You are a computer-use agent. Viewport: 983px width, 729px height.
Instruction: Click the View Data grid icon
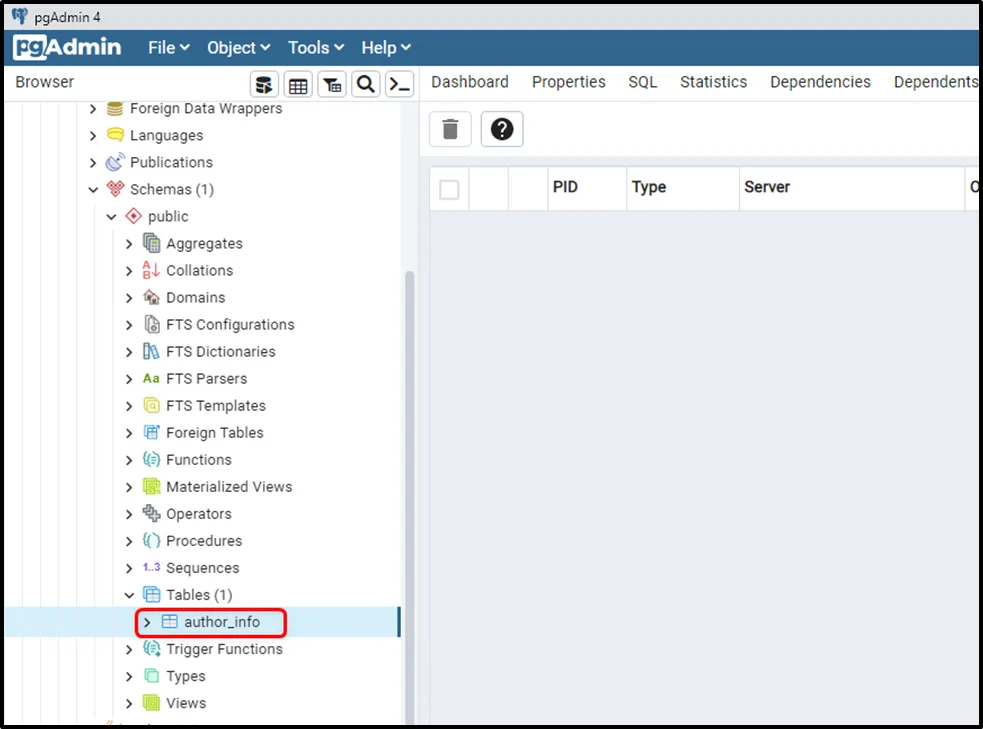pos(298,84)
